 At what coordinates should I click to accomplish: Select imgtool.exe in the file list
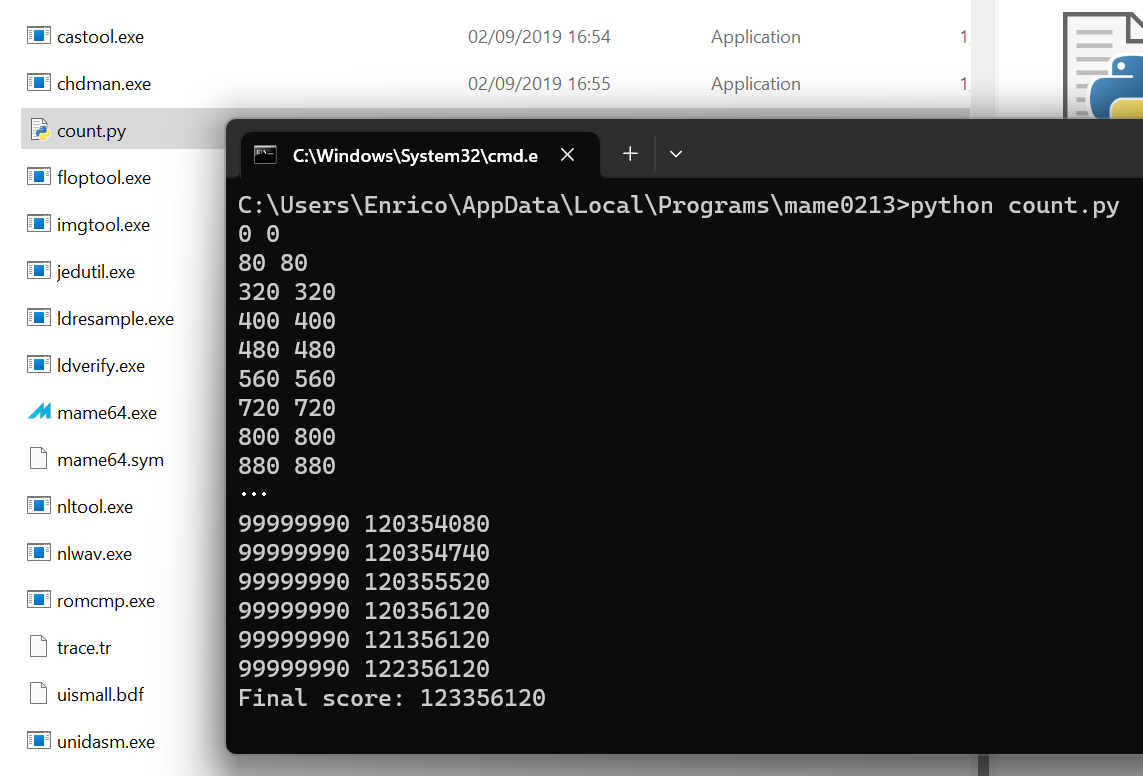point(103,225)
